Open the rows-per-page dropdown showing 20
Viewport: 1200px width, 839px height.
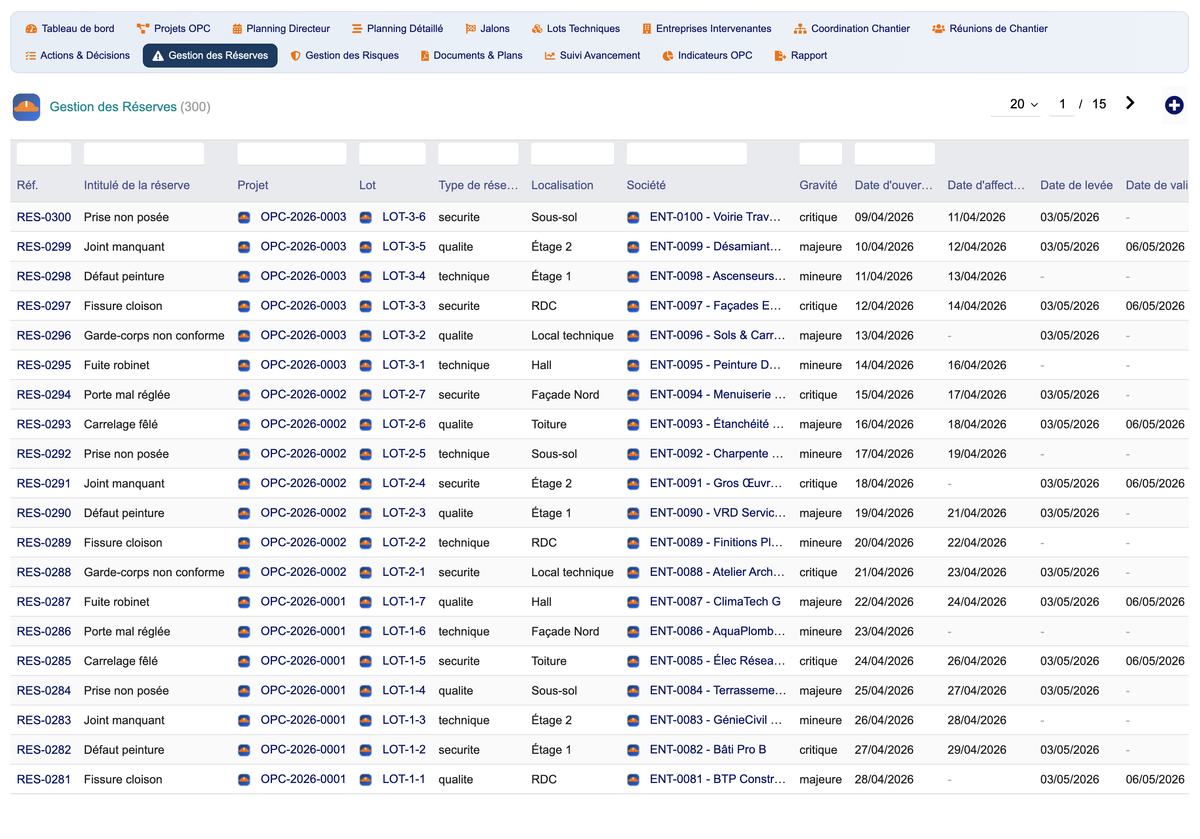tap(1015, 104)
